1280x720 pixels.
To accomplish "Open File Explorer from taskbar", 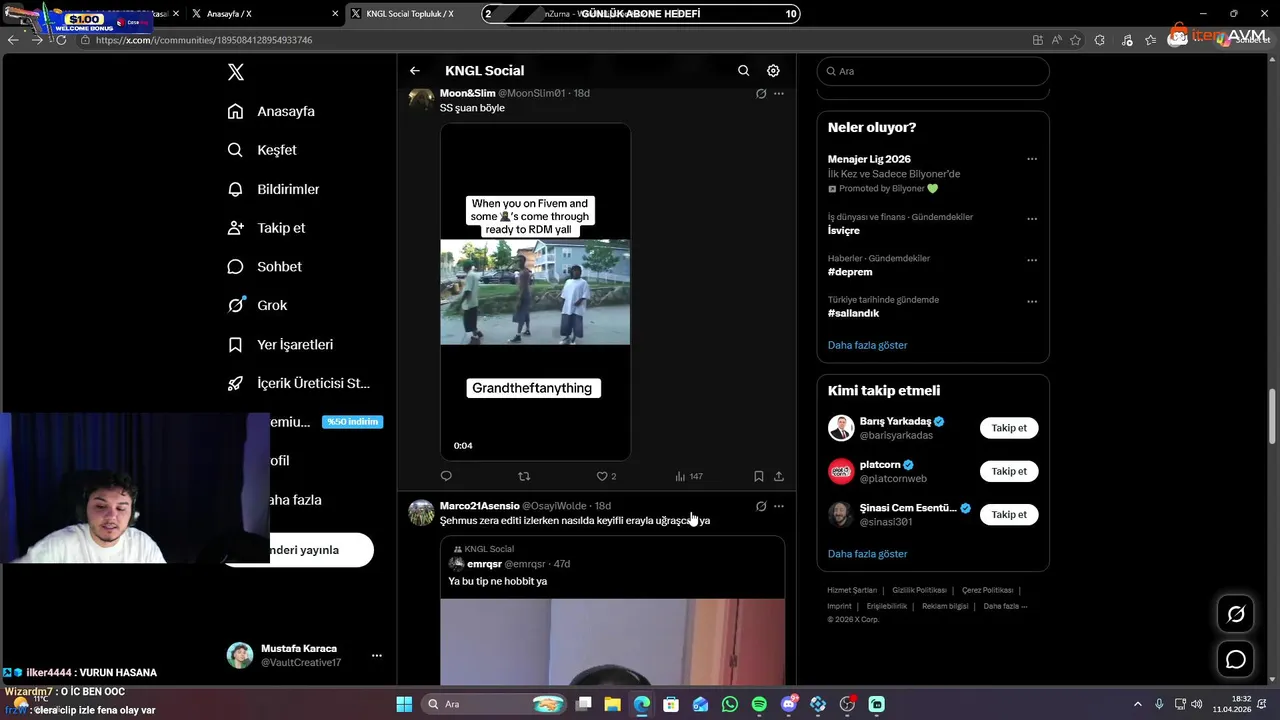I will [x=613, y=704].
